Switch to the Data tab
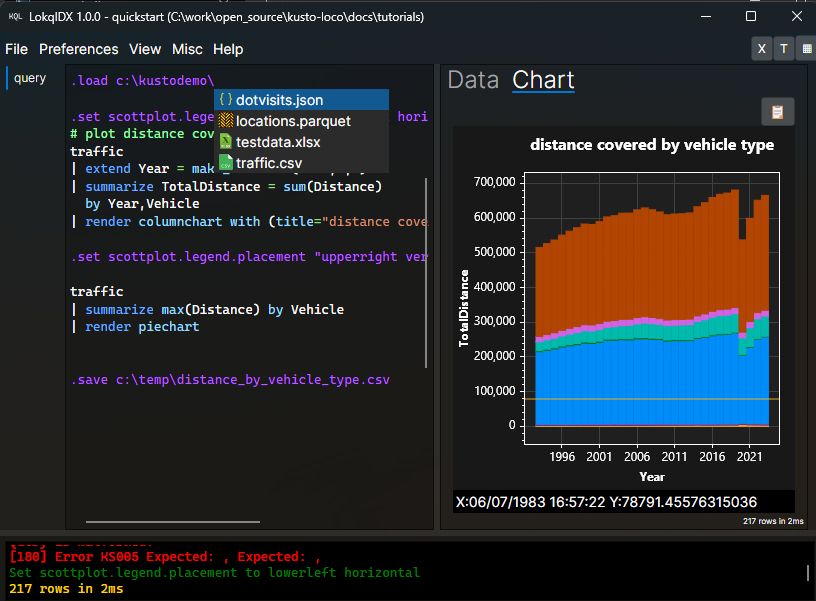 pyautogui.click(x=473, y=80)
